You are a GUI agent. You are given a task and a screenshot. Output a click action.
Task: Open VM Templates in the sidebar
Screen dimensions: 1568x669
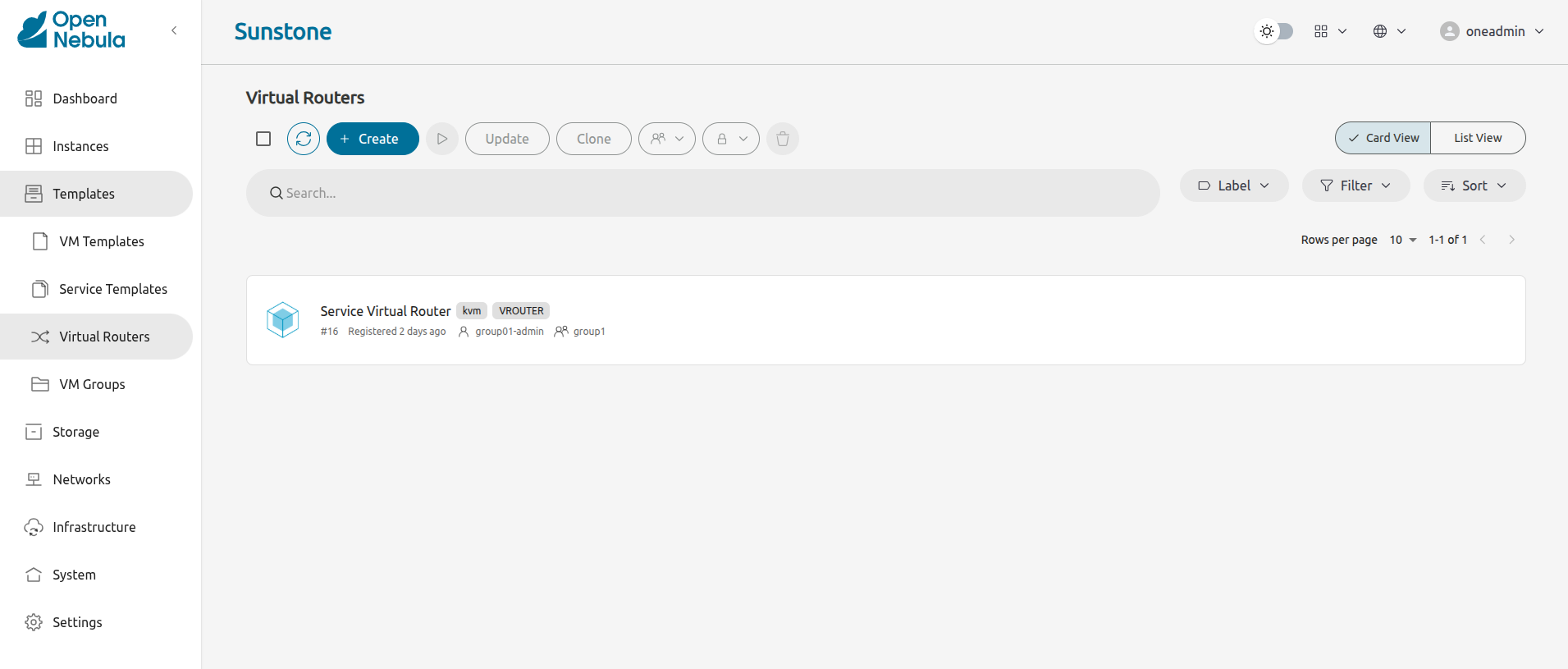point(101,241)
